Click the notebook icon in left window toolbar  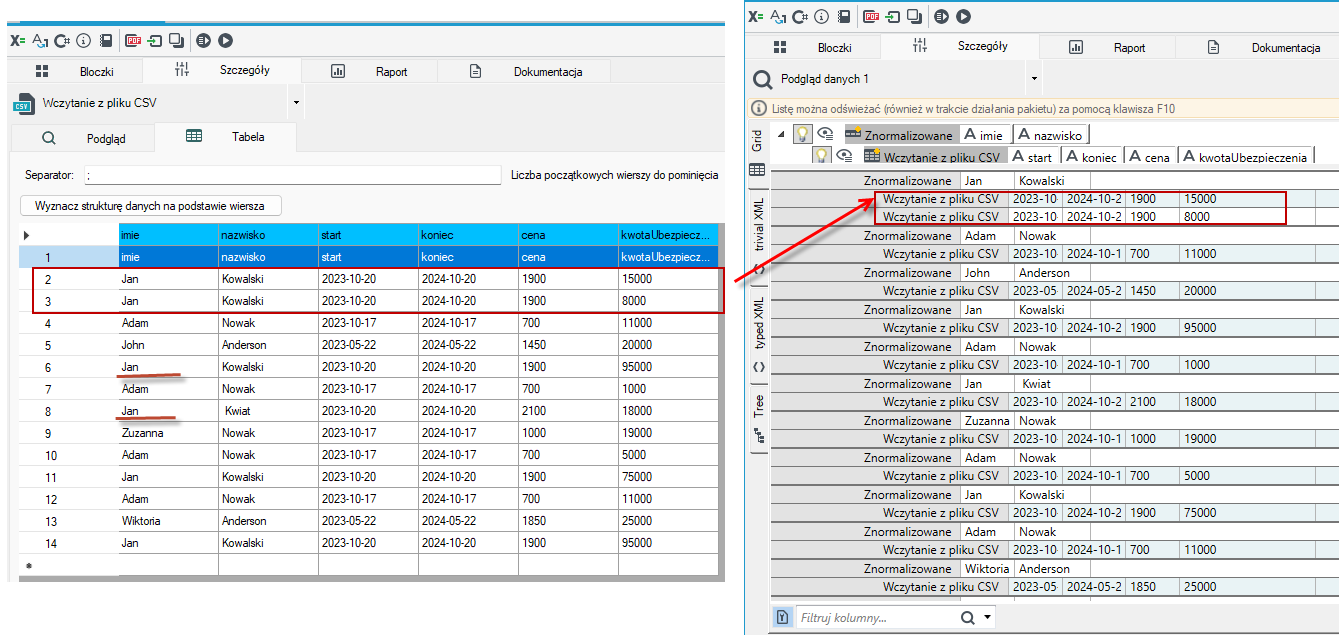point(105,41)
